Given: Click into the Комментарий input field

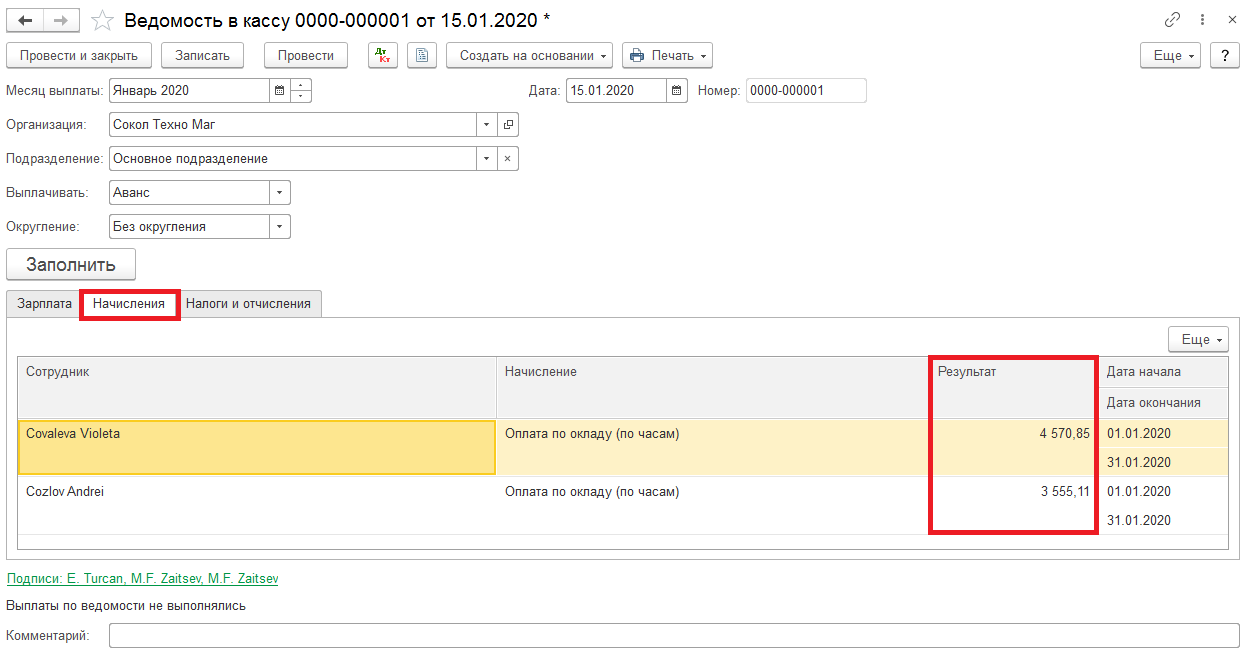Looking at the screenshot, I should [668, 636].
